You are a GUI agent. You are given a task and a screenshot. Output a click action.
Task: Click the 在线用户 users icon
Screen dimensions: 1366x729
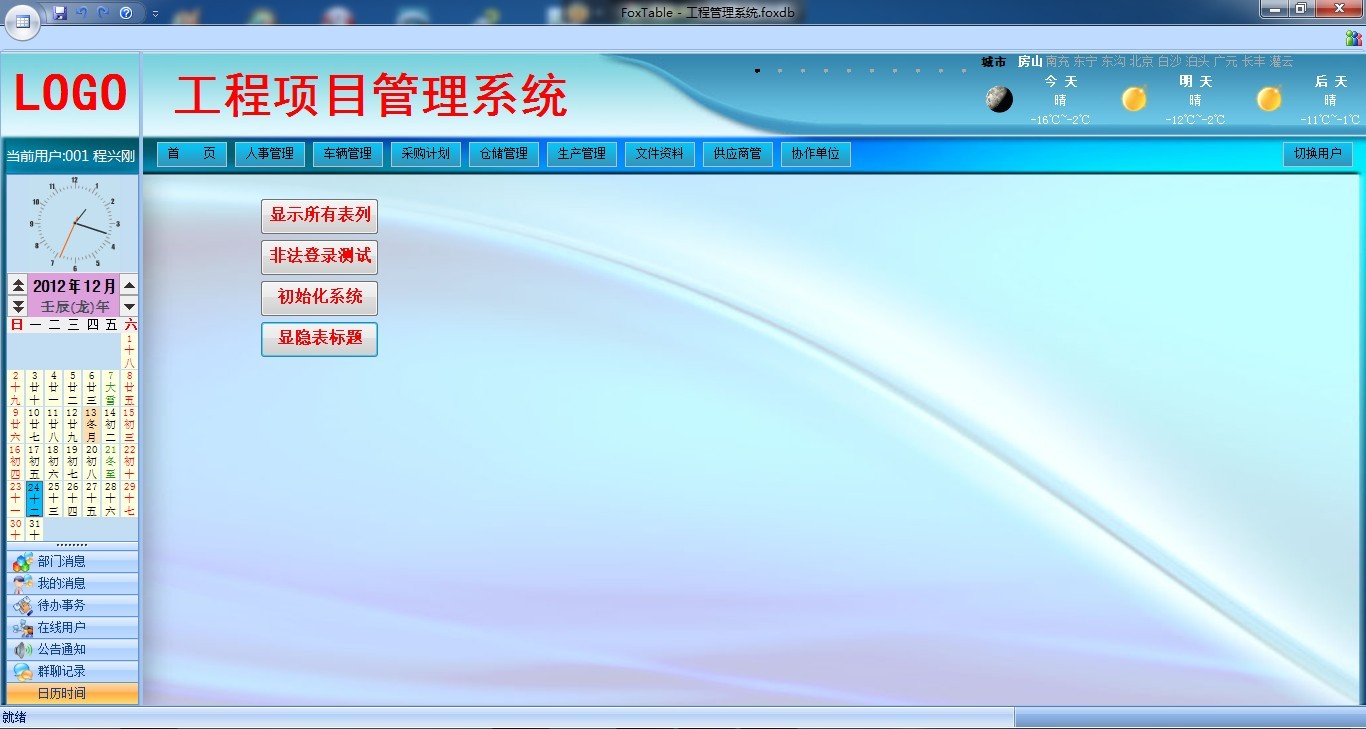pos(22,628)
